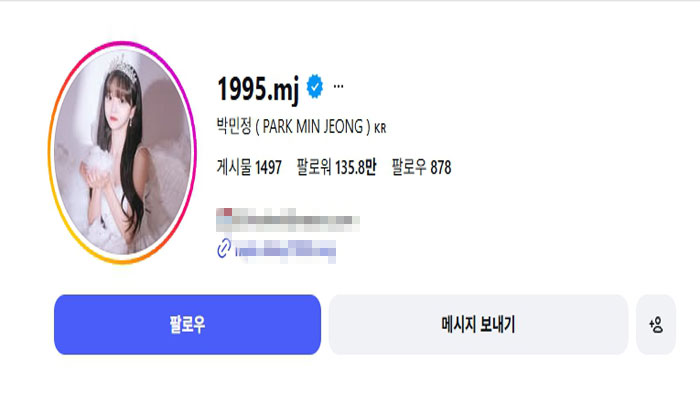Viewport: 700px width, 400px height.
Task: Click the 메시지 보내기 message button
Action: tap(478, 325)
